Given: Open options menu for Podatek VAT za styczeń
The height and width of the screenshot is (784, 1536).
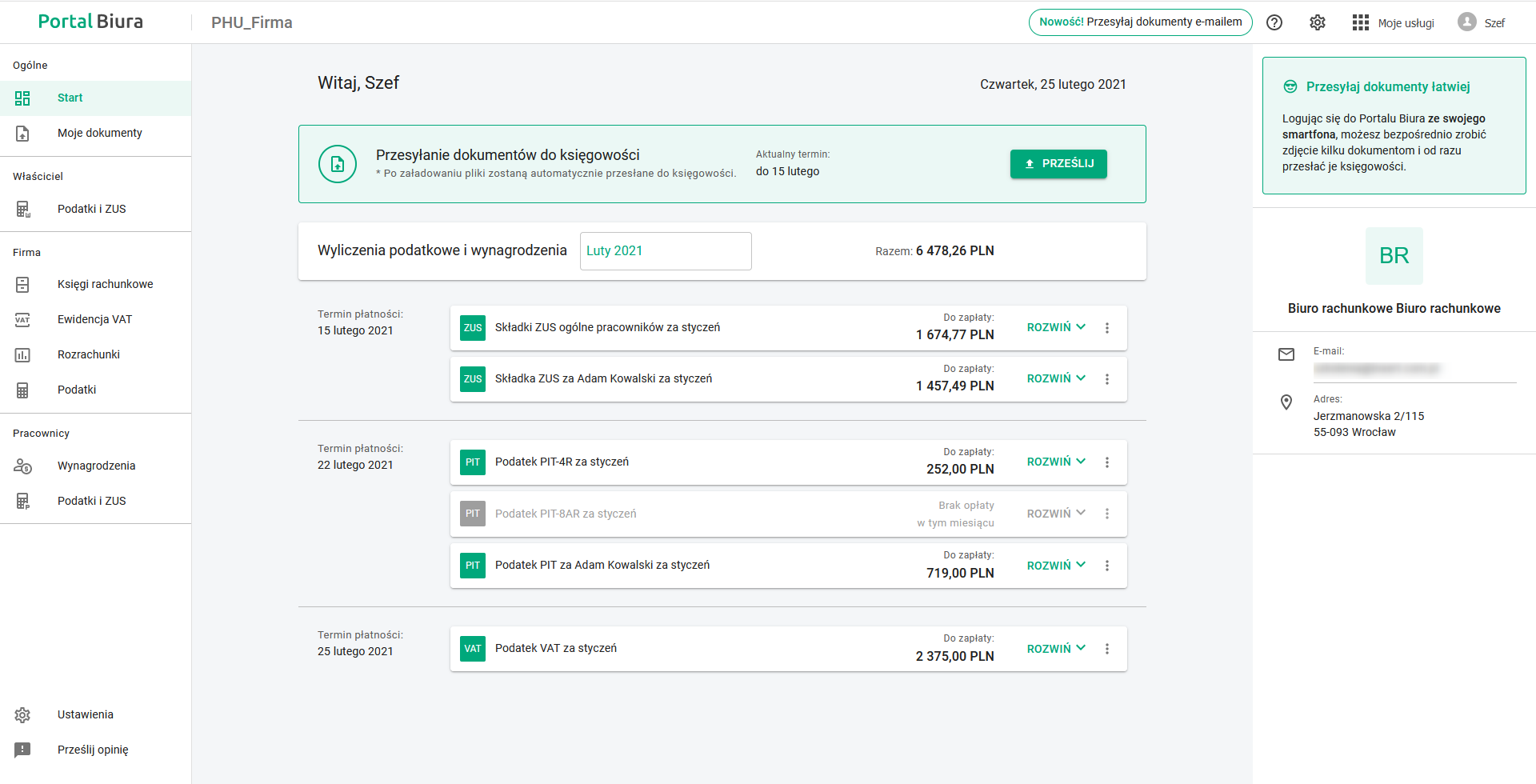Looking at the screenshot, I should pyautogui.click(x=1107, y=649).
